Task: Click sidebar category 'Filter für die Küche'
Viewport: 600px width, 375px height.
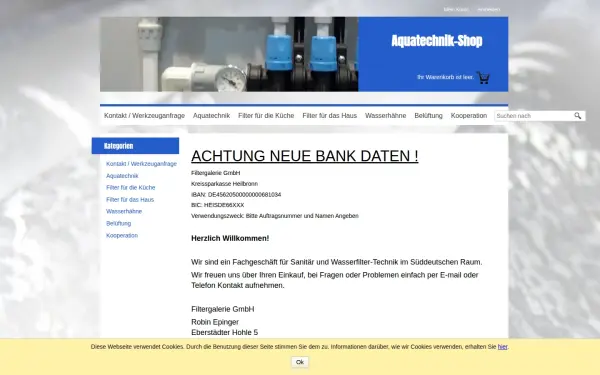Action: [130, 188]
